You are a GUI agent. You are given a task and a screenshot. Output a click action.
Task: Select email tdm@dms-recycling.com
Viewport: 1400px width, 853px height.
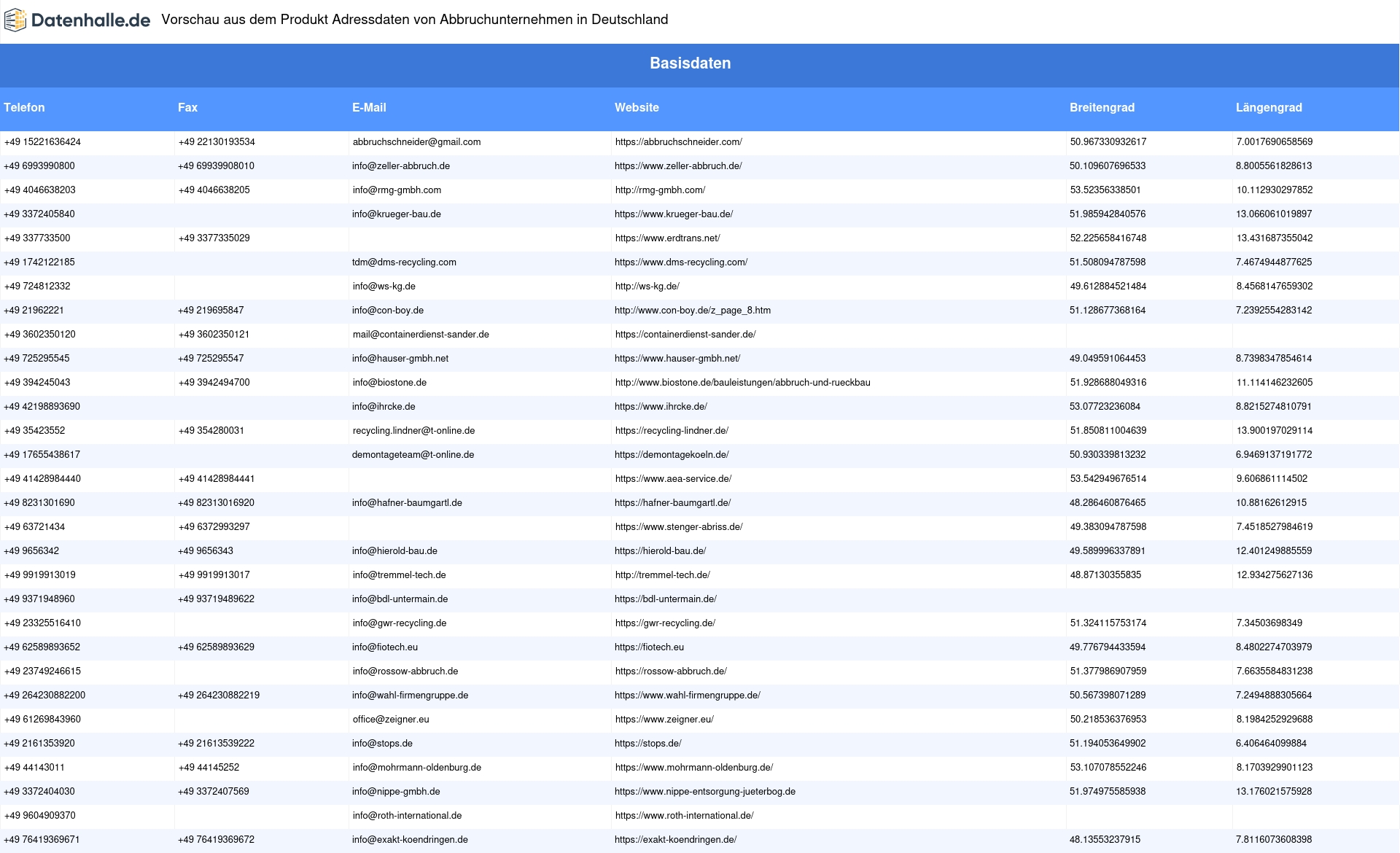[x=404, y=262]
